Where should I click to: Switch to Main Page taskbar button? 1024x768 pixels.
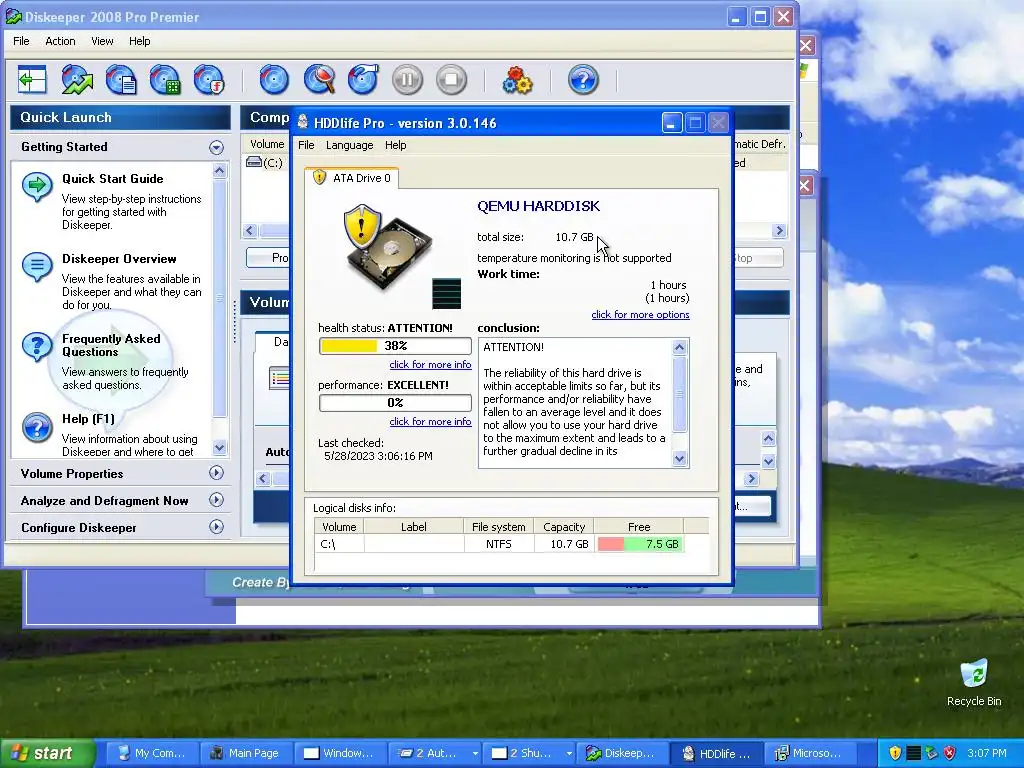point(245,753)
